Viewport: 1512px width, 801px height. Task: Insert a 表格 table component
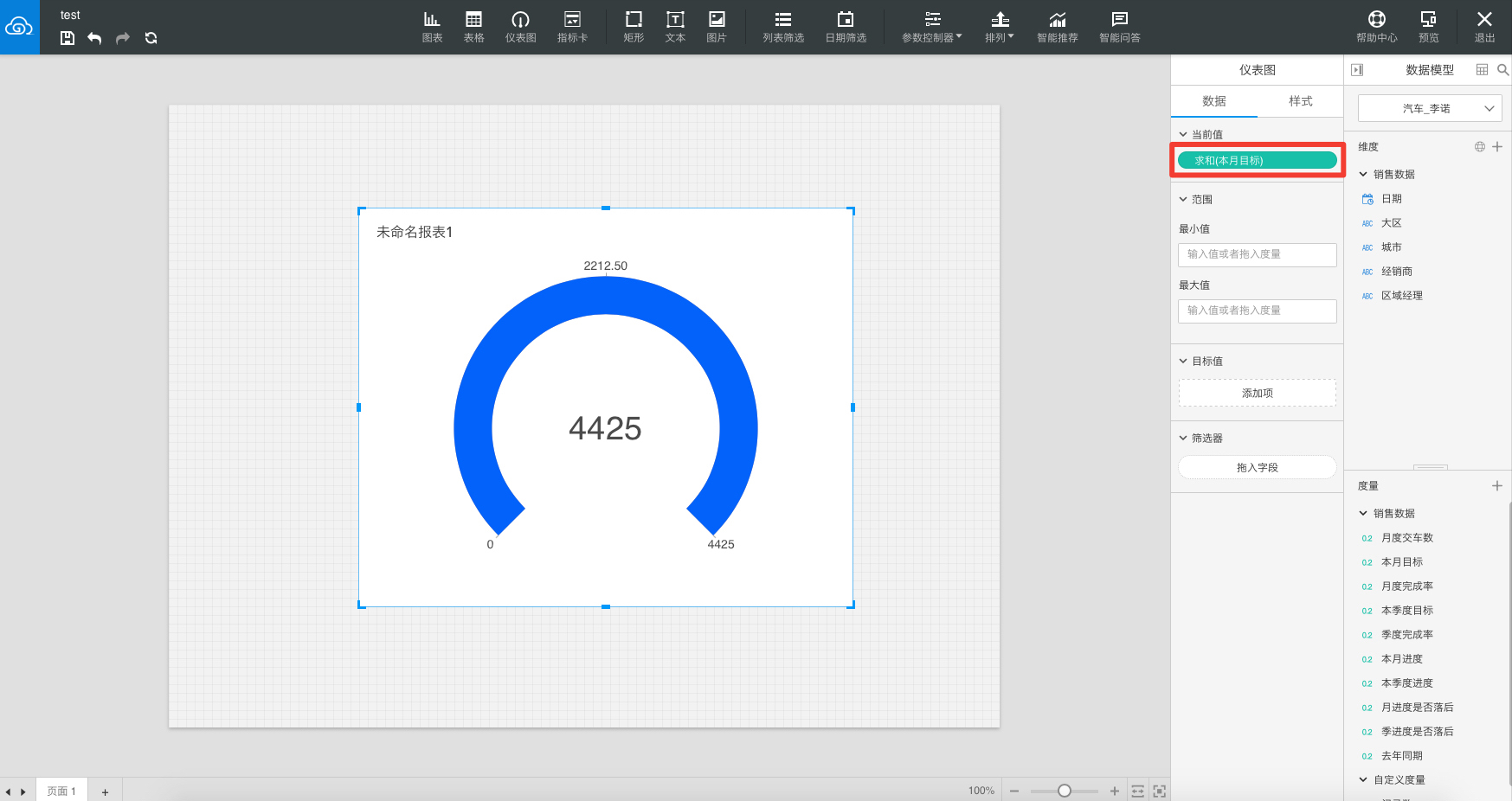click(474, 27)
